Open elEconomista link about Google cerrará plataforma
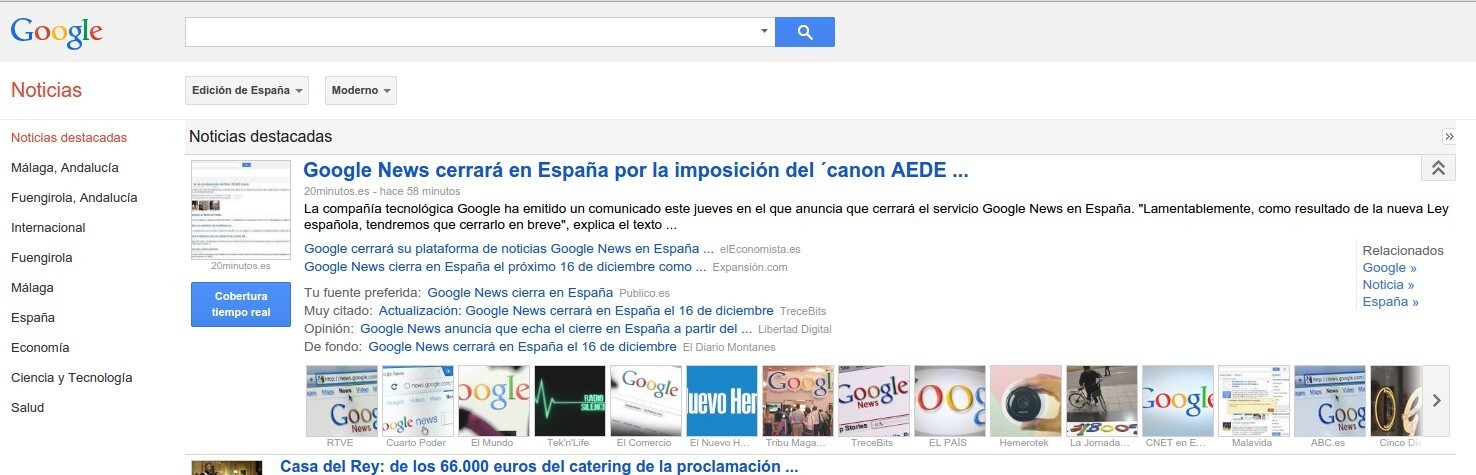The height and width of the screenshot is (475, 1476). coord(509,249)
